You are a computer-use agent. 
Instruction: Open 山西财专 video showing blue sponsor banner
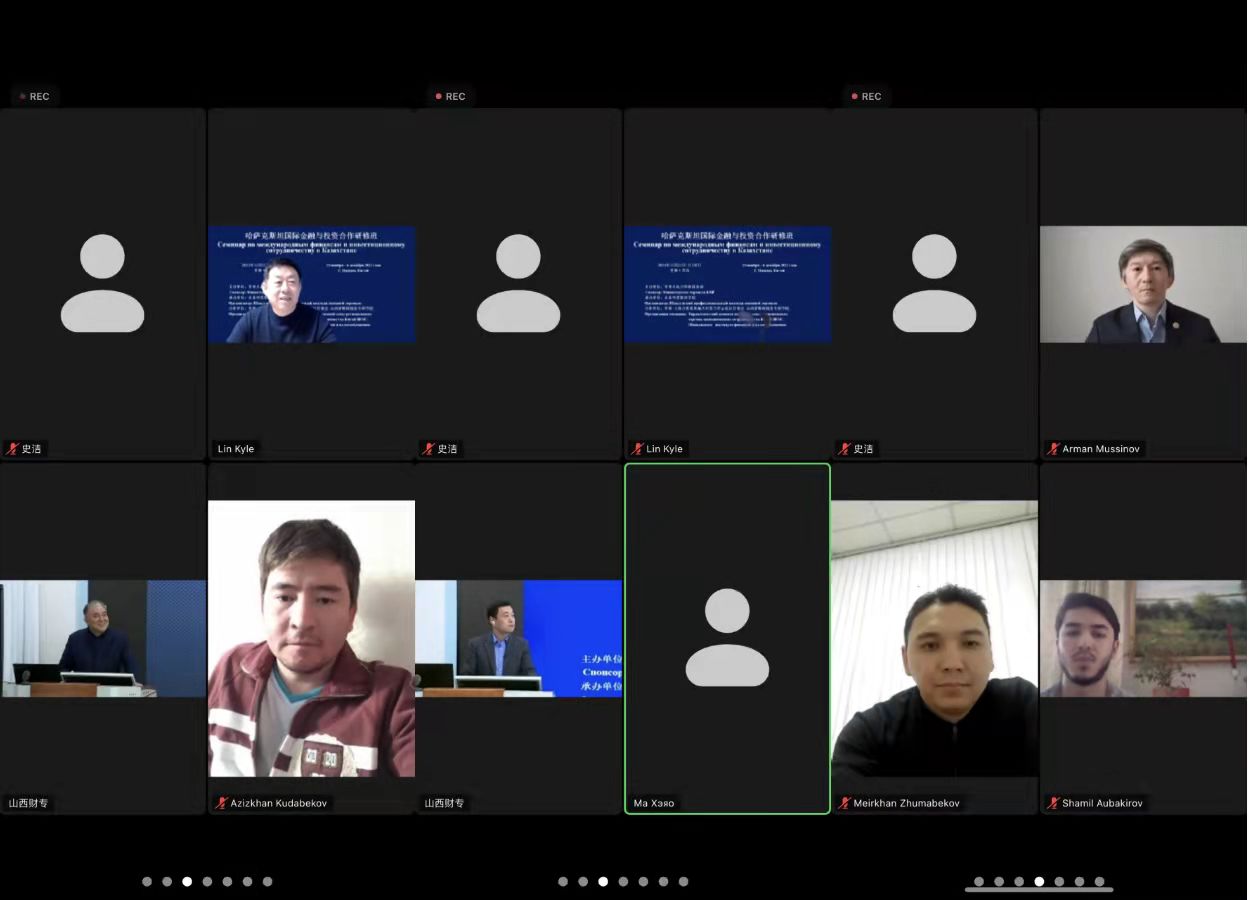518,638
